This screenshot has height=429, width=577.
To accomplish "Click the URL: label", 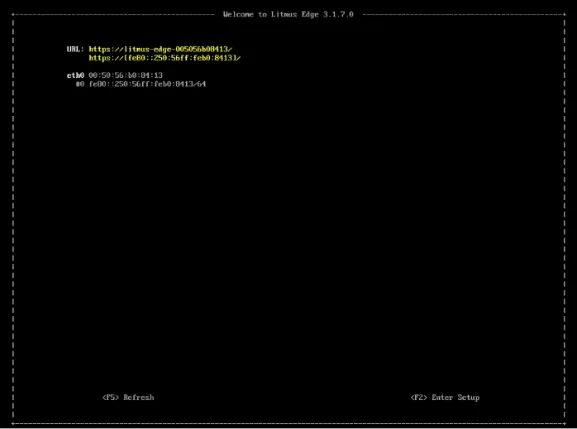I will [75, 49].
